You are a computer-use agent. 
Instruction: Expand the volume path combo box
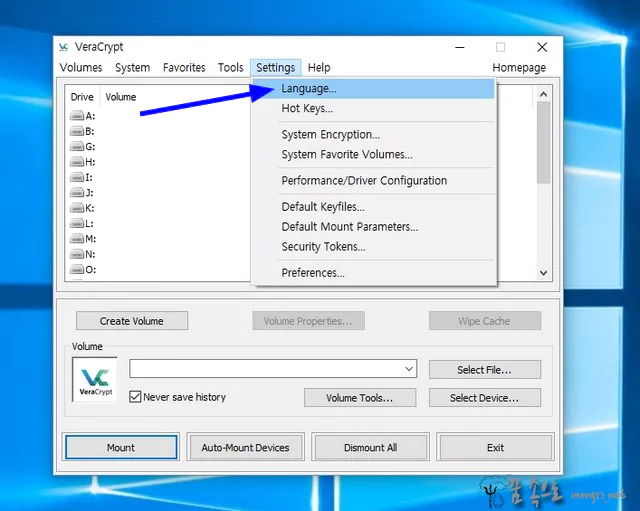click(x=409, y=369)
